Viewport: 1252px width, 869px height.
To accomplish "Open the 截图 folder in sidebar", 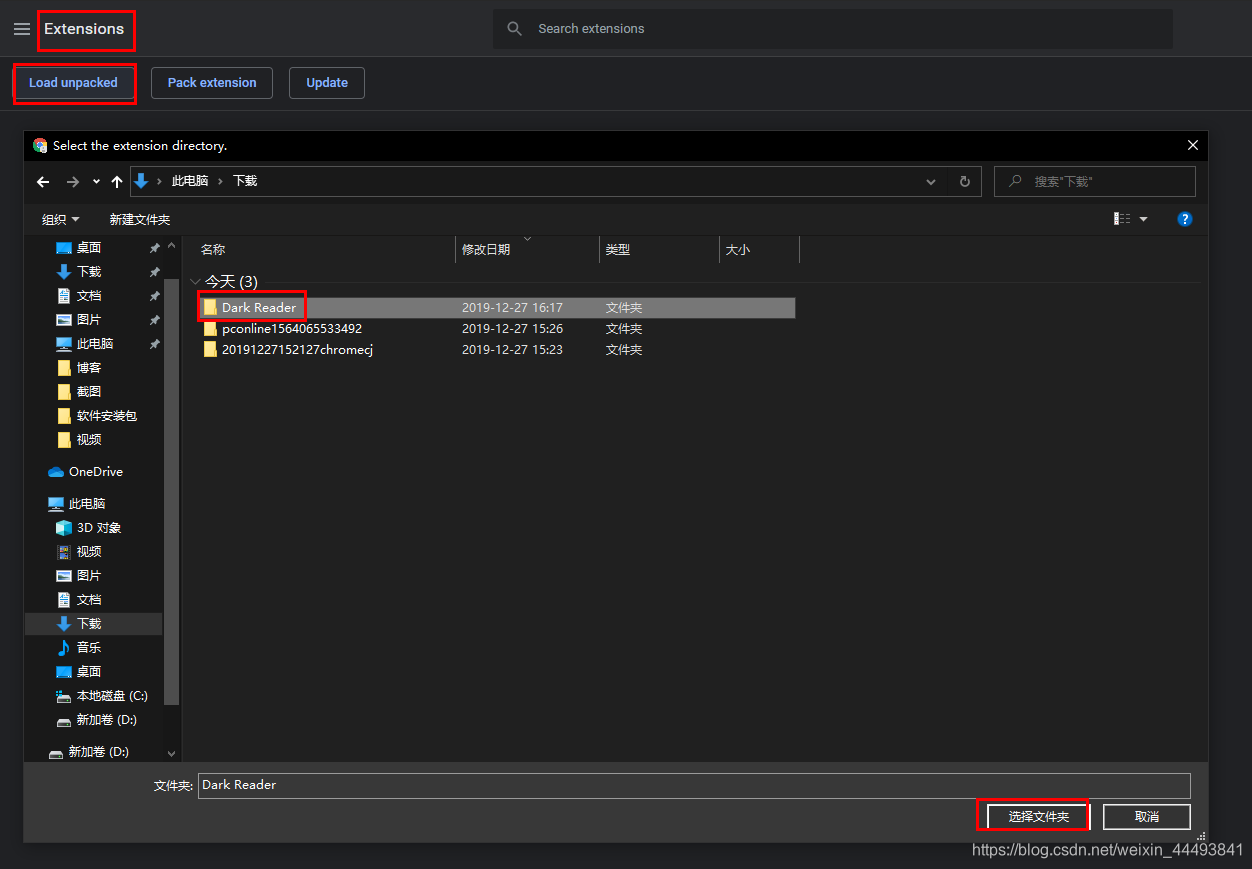I will pyautogui.click(x=88, y=392).
